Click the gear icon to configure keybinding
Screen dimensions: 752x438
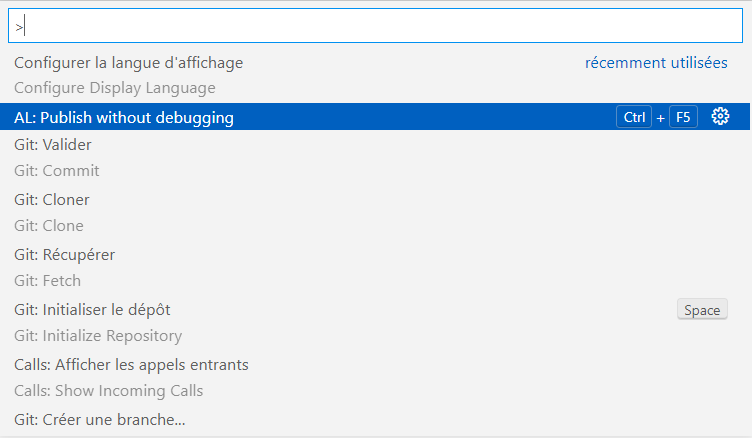[720, 117]
